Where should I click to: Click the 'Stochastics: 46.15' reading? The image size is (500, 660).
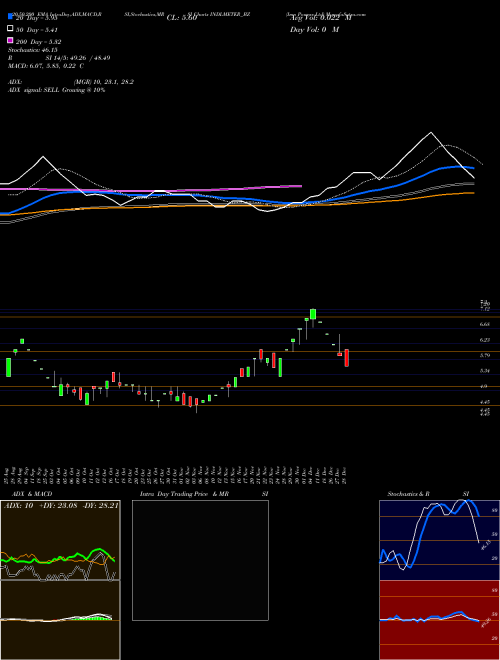click(x=32, y=50)
